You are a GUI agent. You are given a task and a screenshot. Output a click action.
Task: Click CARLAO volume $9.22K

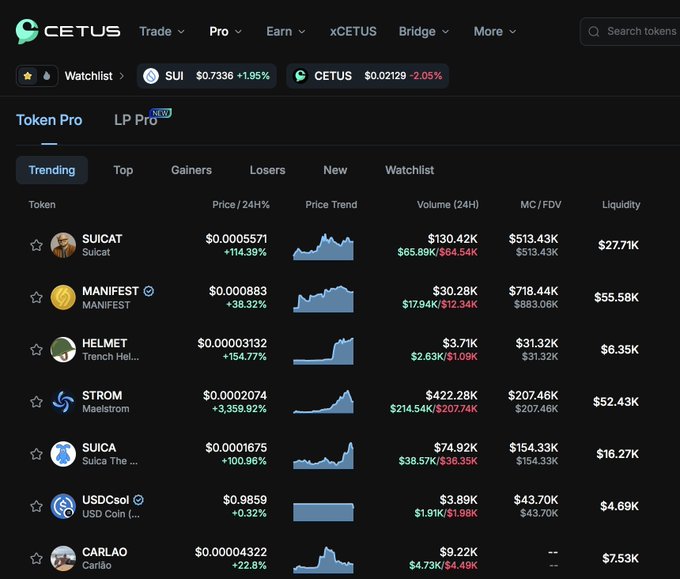[458, 552]
